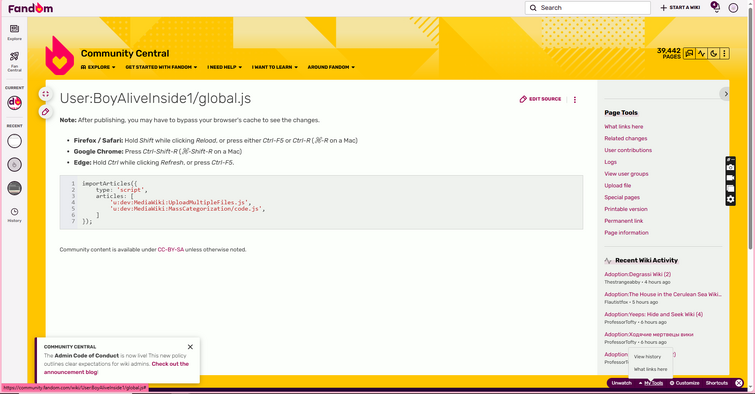Open Adoption:Ходячие мертвецы вики link
Screen dimensions: 755x394
(649, 334)
